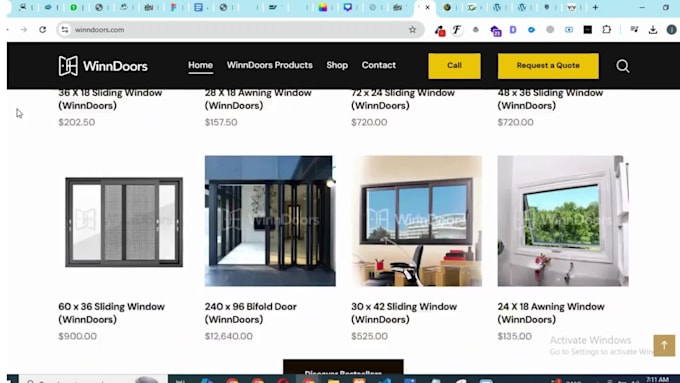Screen dimensions: 680x383
Task: Click the yellow Call button
Action: tap(454, 66)
